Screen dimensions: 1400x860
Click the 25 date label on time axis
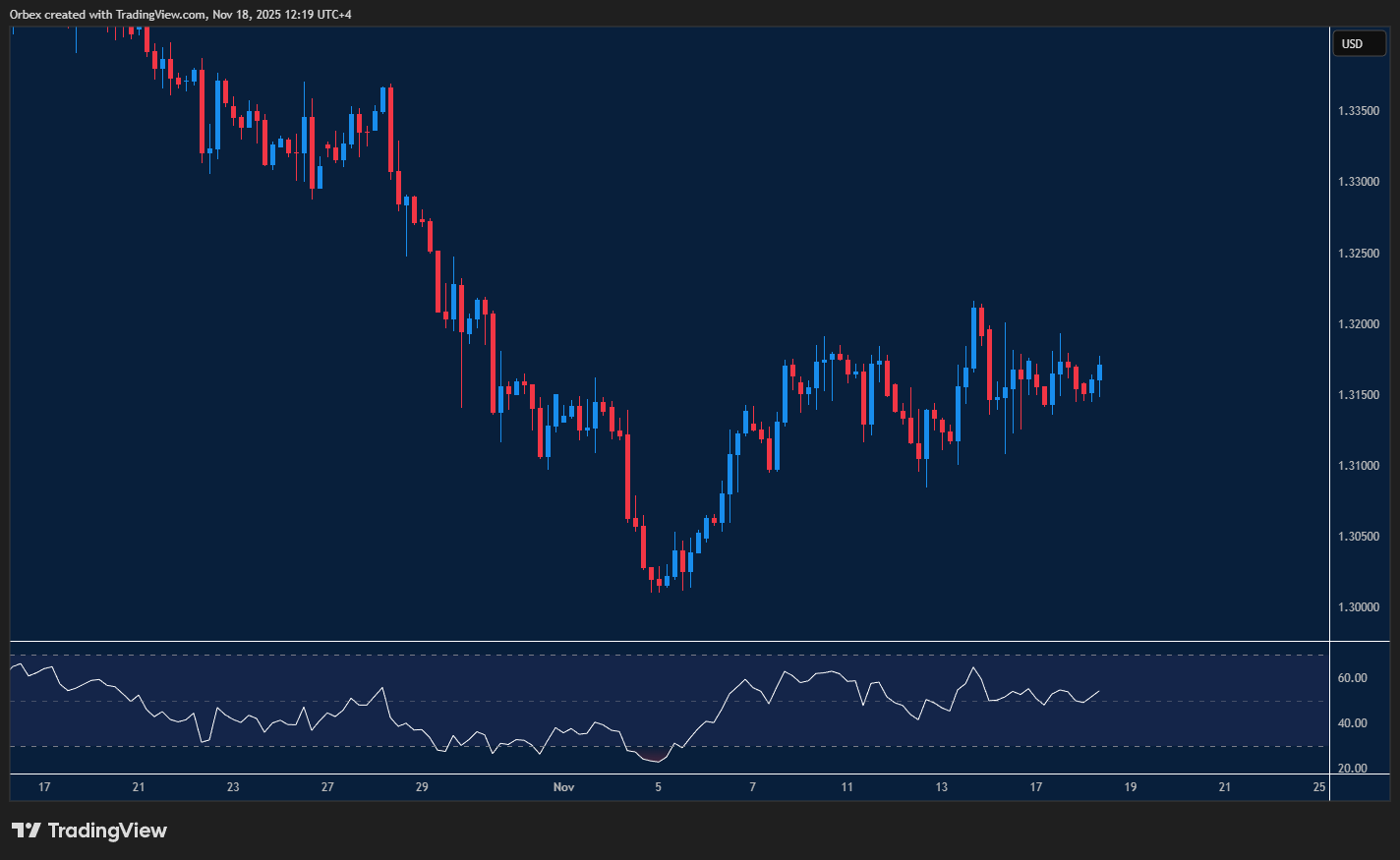click(x=1318, y=786)
